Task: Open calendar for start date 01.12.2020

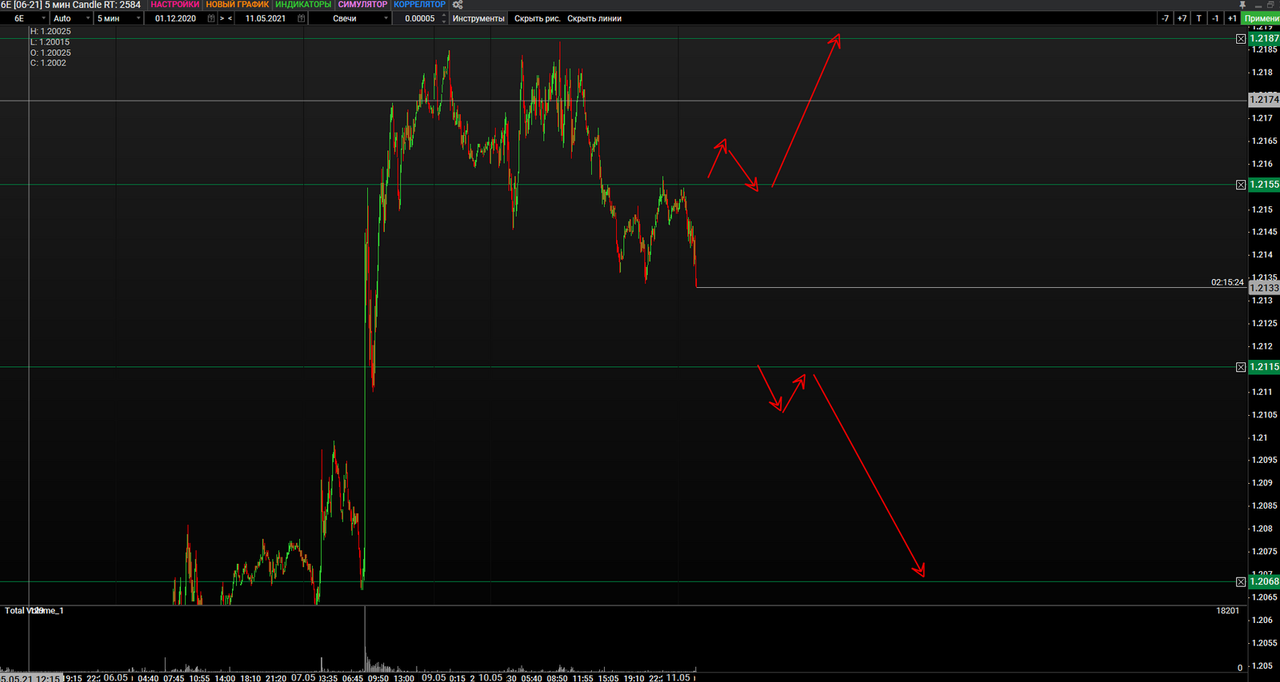Action: 211,18
